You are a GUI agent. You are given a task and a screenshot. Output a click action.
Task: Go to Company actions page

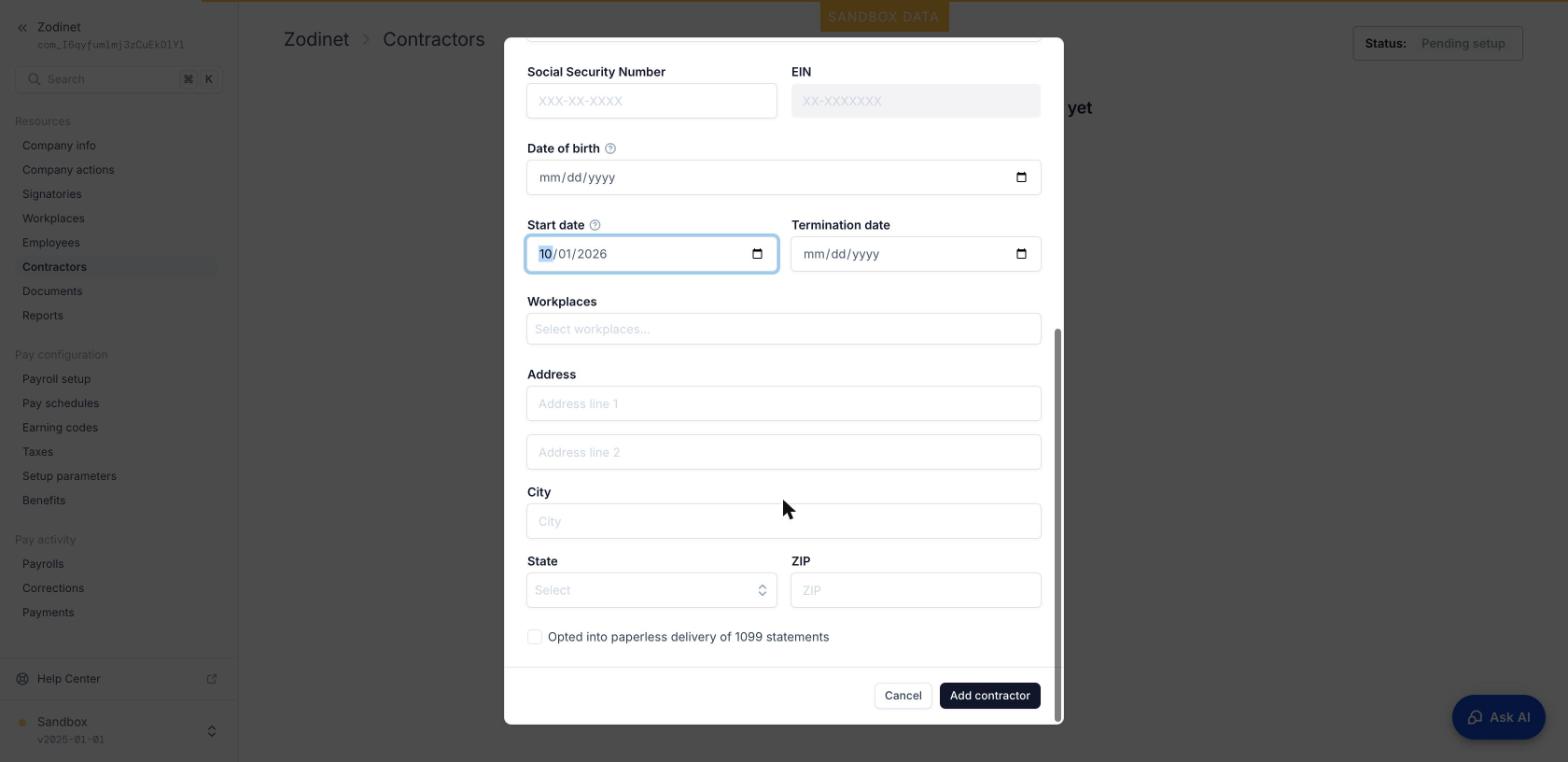(x=68, y=170)
